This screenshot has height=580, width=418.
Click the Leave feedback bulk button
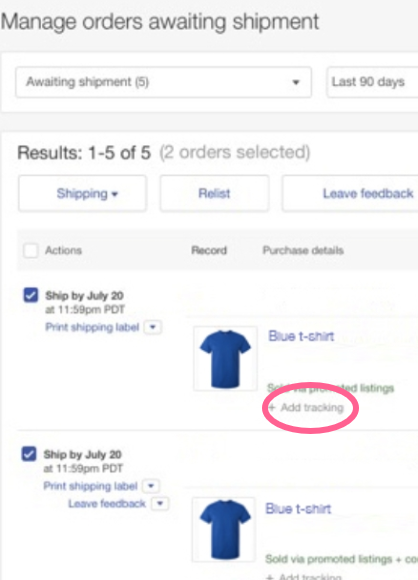click(350, 193)
